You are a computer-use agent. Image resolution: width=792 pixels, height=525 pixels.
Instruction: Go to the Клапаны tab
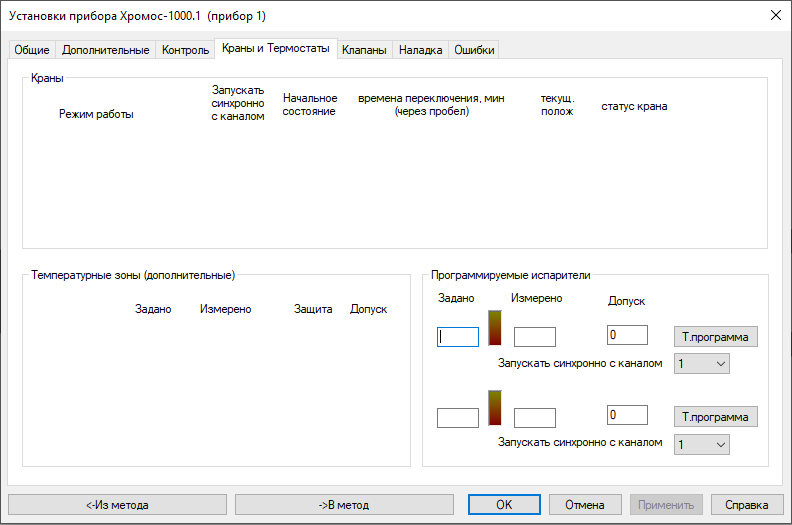coord(364,50)
